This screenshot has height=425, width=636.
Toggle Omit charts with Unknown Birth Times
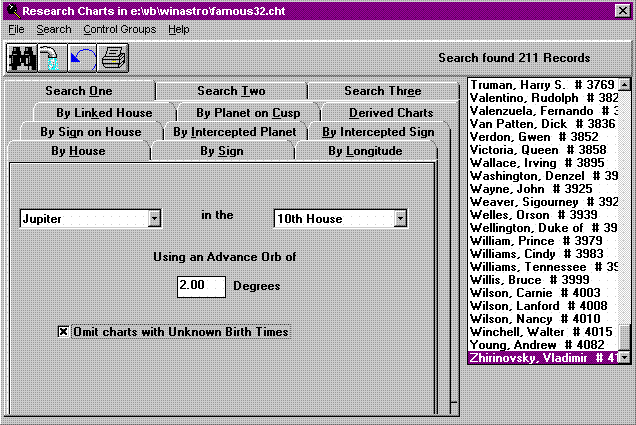[64, 331]
